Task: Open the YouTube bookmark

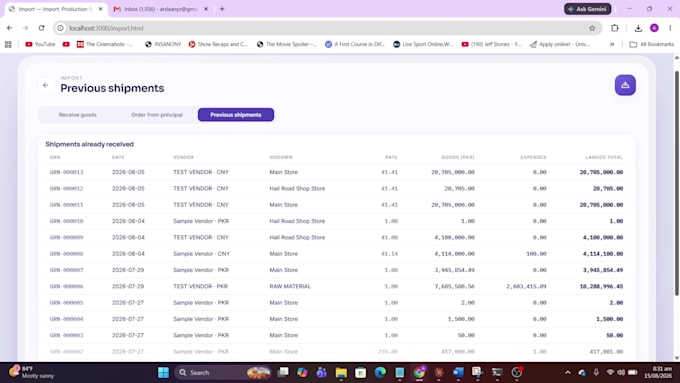Action: click(x=40, y=44)
